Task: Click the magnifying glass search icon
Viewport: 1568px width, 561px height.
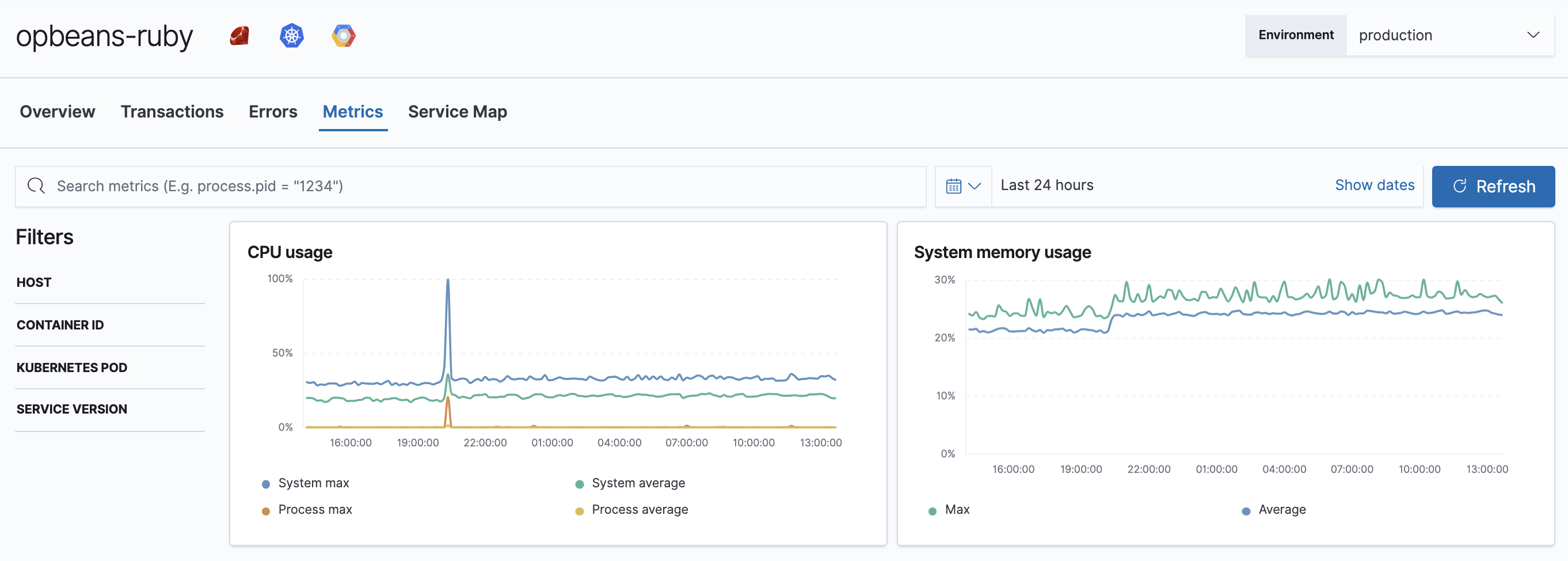Action: pyautogui.click(x=36, y=186)
